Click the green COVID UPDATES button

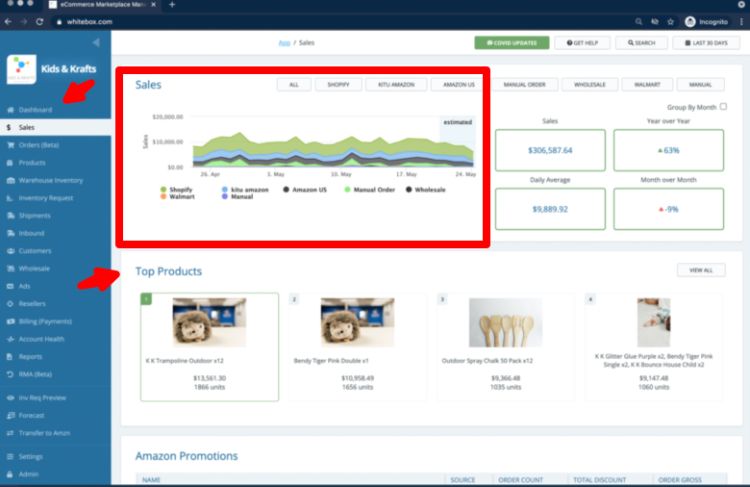click(512, 43)
